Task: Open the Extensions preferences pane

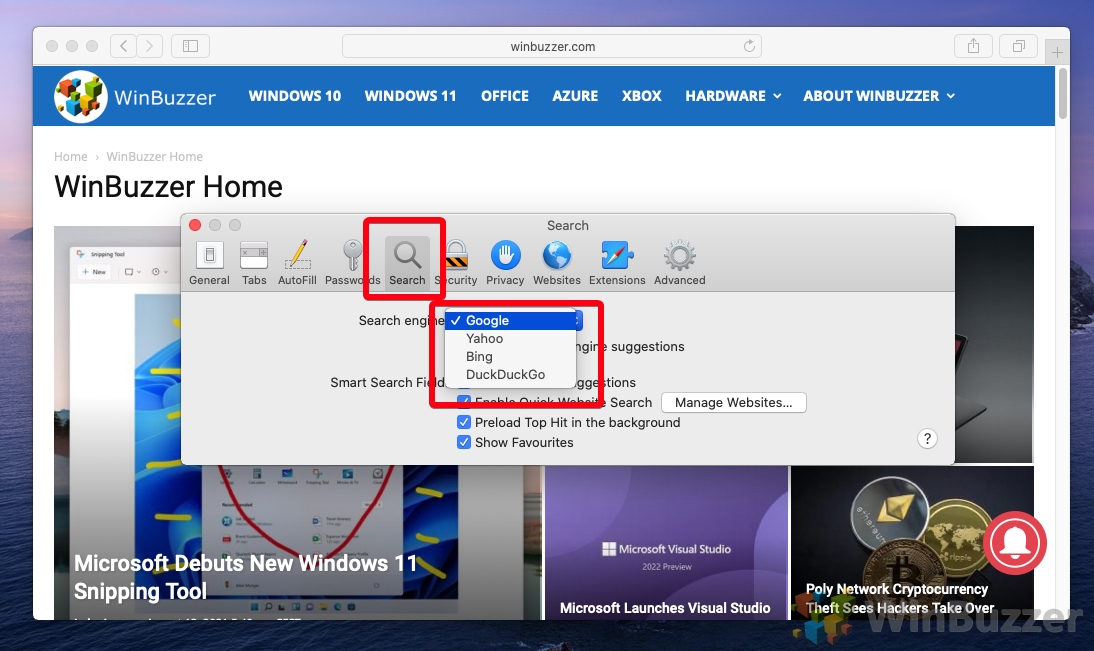Action: 617,263
